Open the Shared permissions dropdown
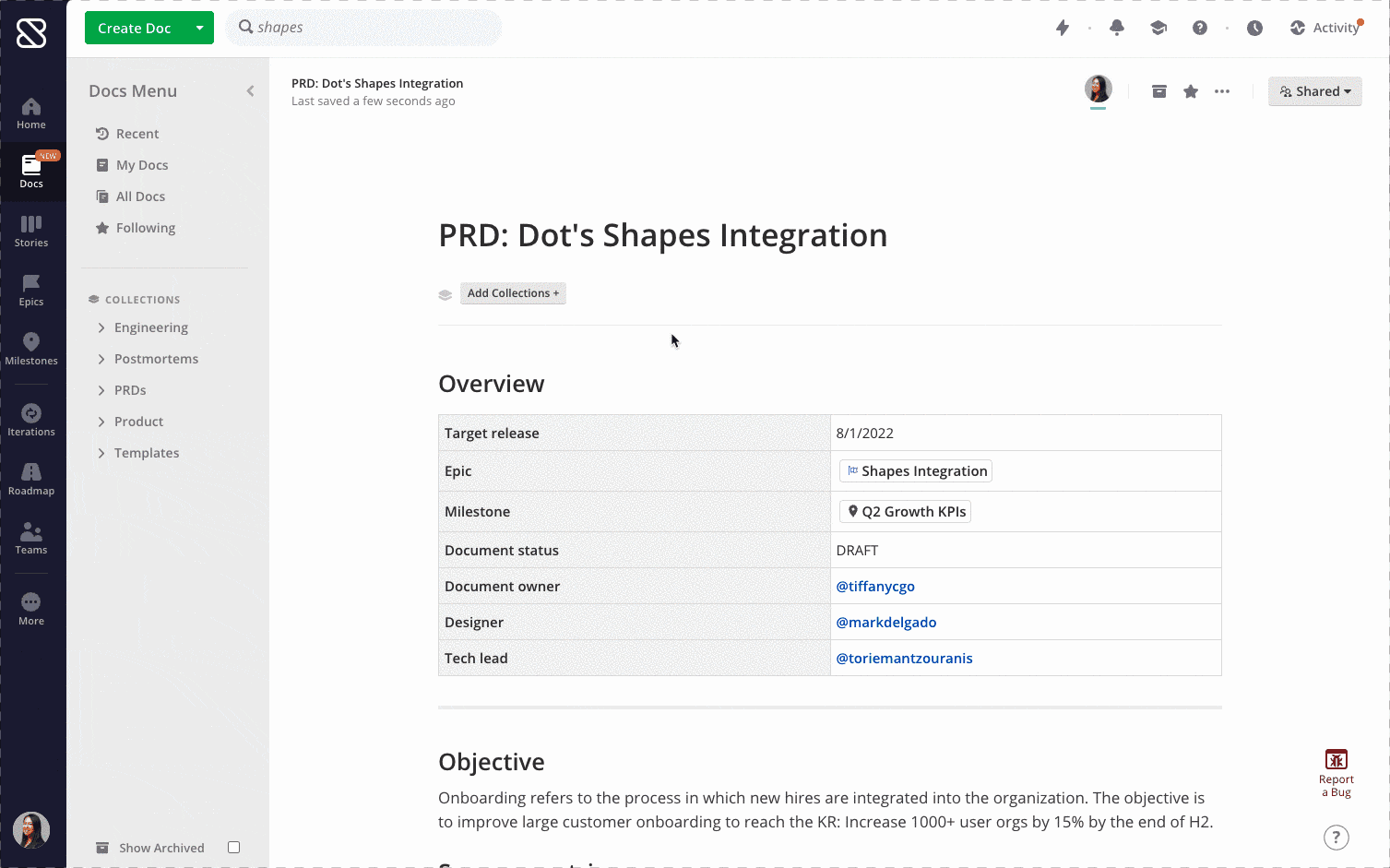Screen dimensions: 1390x868 point(1314,91)
